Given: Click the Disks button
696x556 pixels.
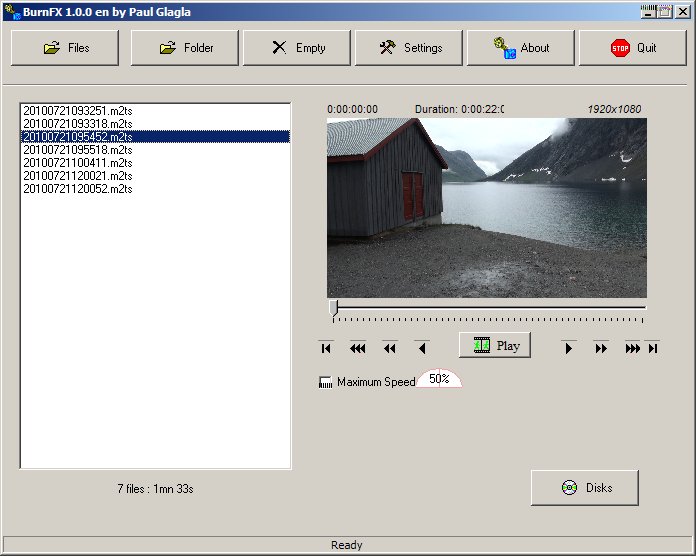Looking at the screenshot, I should coord(585,488).
